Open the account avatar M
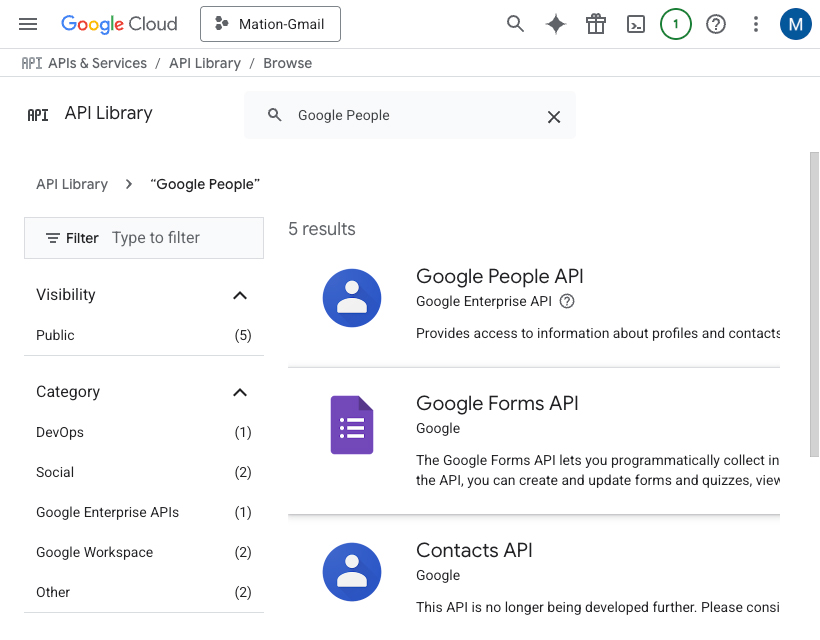 point(795,24)
